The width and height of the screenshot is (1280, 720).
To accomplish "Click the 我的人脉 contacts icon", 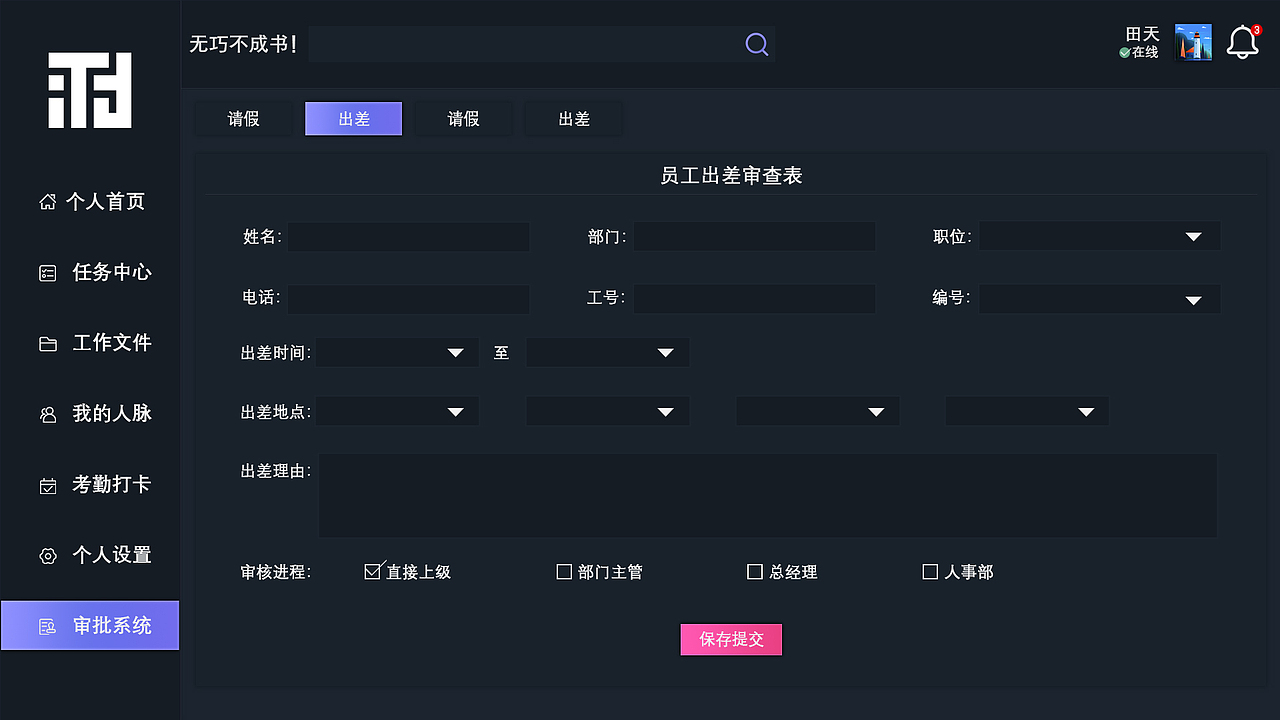I will 47,413.
